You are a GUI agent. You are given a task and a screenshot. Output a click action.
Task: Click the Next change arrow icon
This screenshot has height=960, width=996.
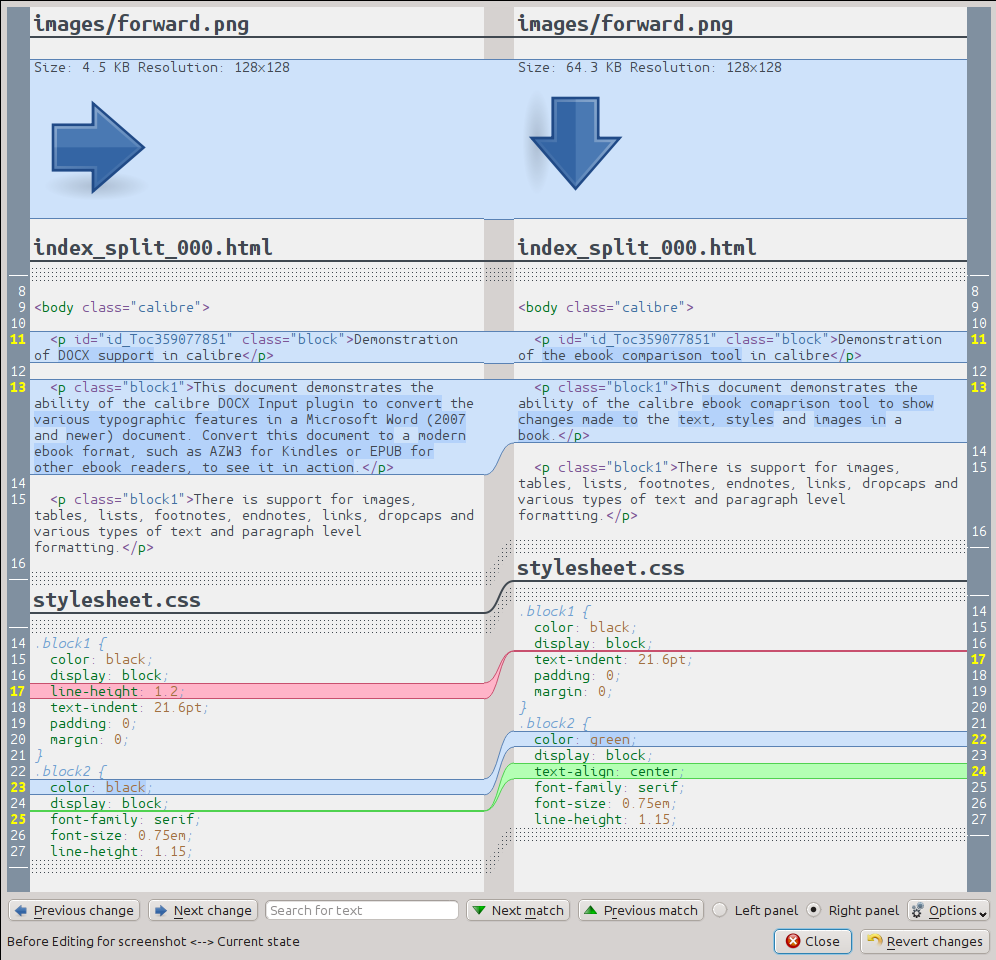coord(161,911)
